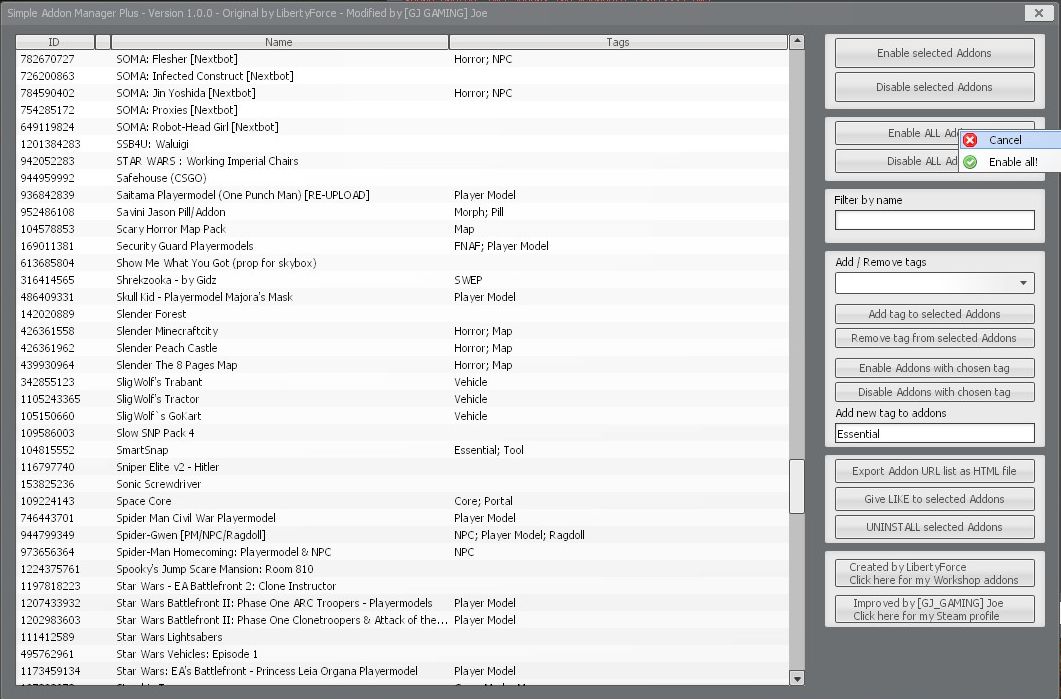
Task: Select 'Slender Forest' addon row
Action: click(402, 314)
